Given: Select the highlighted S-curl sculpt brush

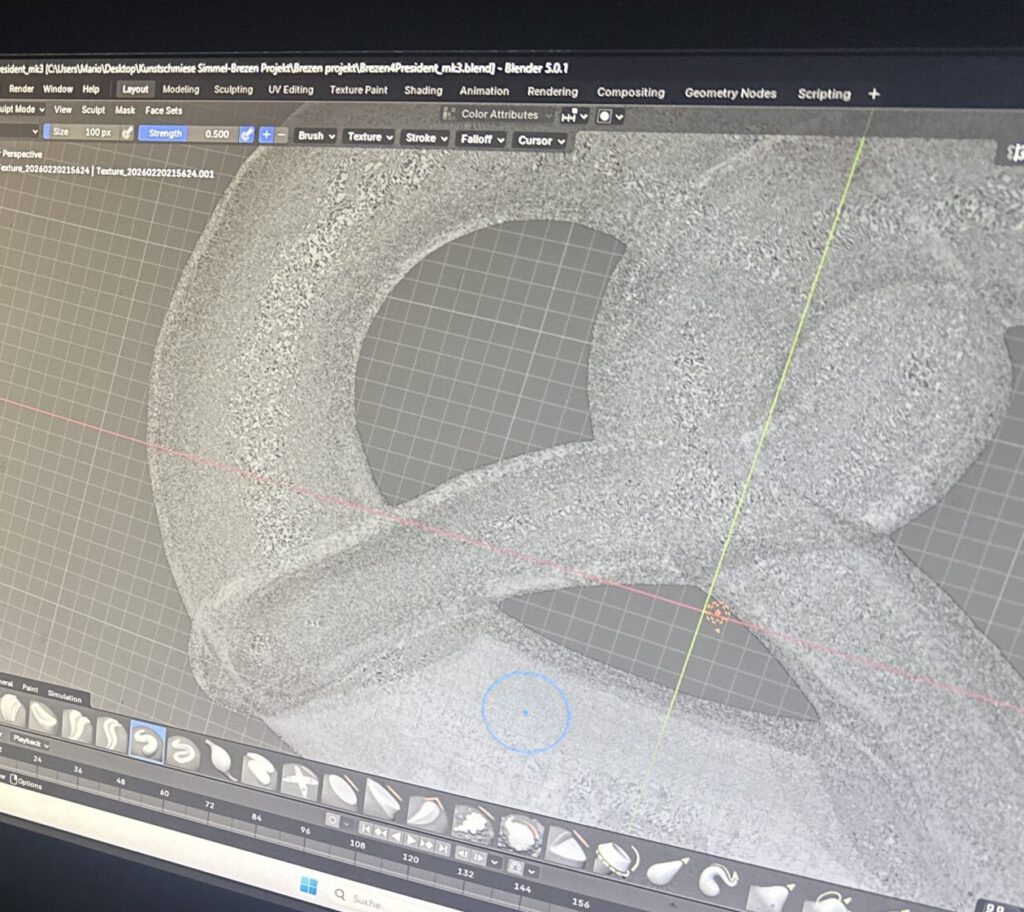Looking at the screenshot, I should click(147, 742).
